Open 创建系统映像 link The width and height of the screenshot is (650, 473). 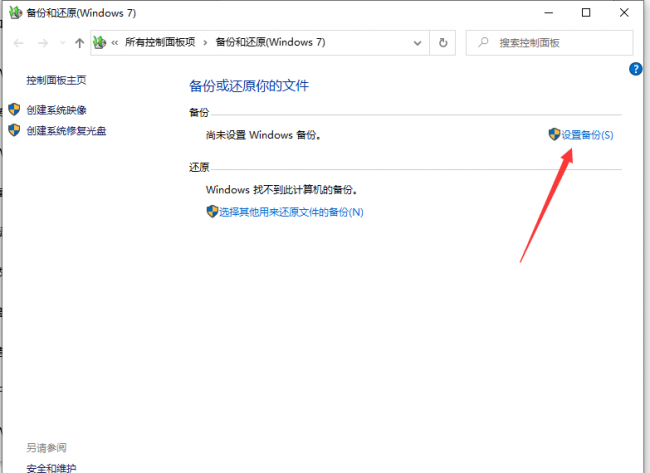(x=56, y=110)
